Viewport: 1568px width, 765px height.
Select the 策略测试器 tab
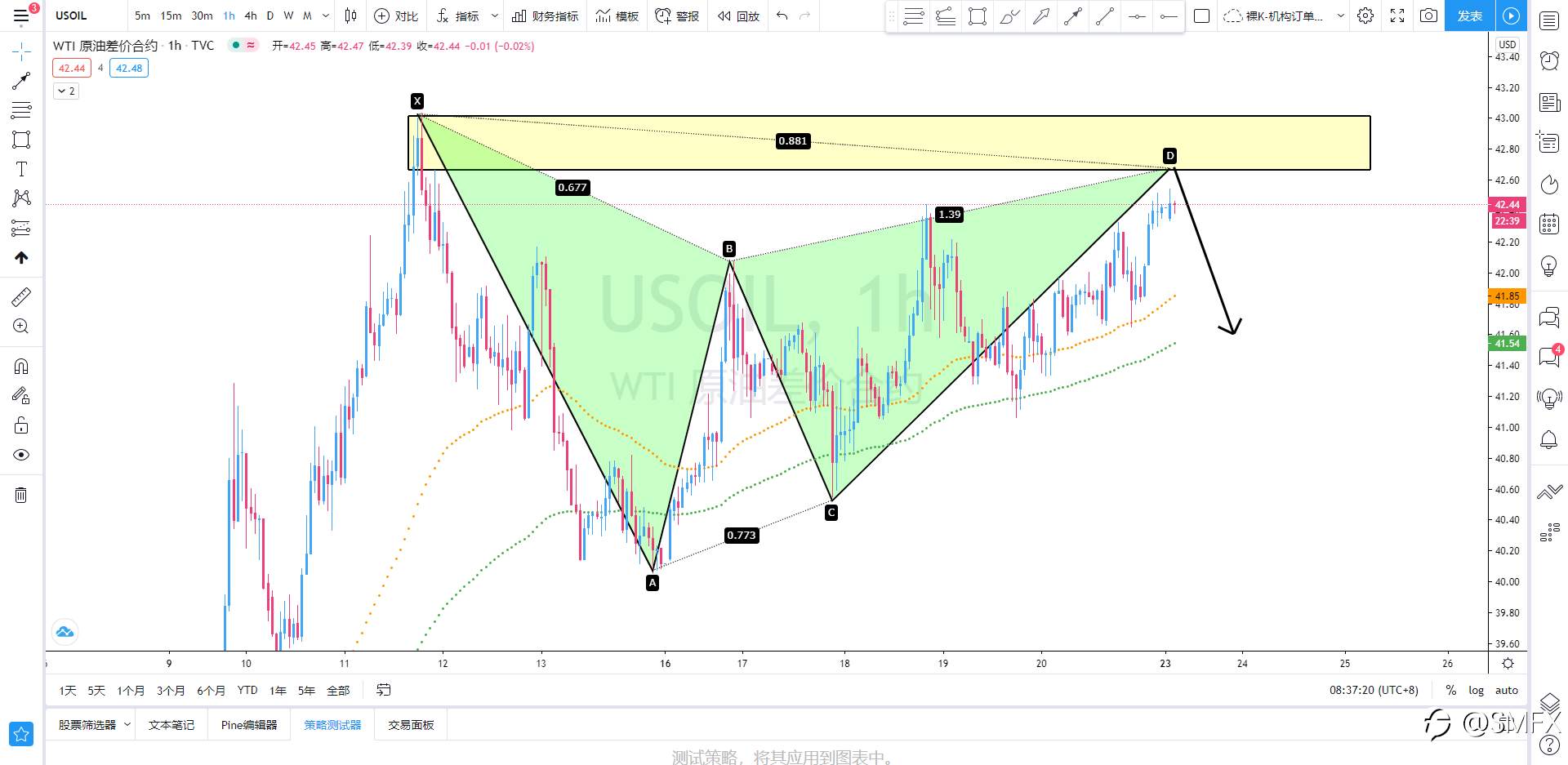click(x=332, y=724)
